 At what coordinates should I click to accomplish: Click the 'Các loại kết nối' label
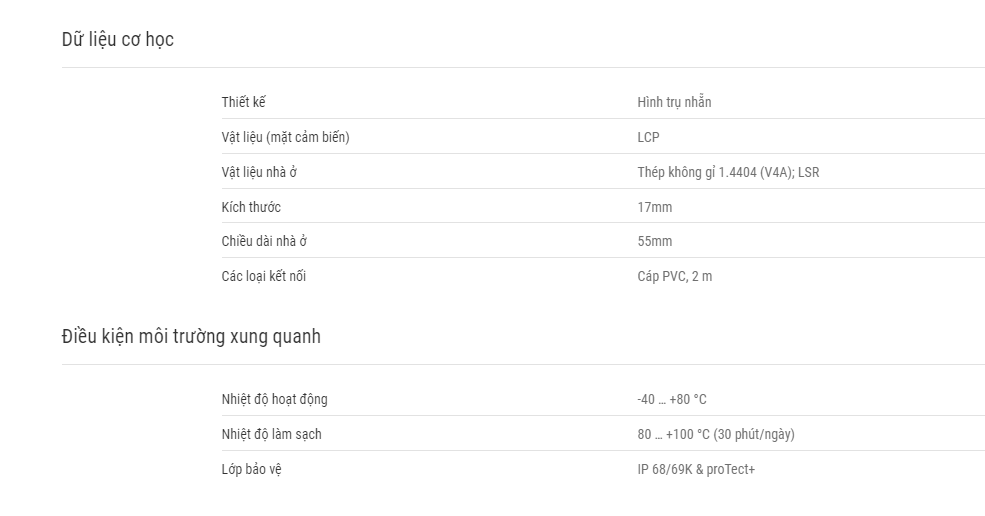263,276
